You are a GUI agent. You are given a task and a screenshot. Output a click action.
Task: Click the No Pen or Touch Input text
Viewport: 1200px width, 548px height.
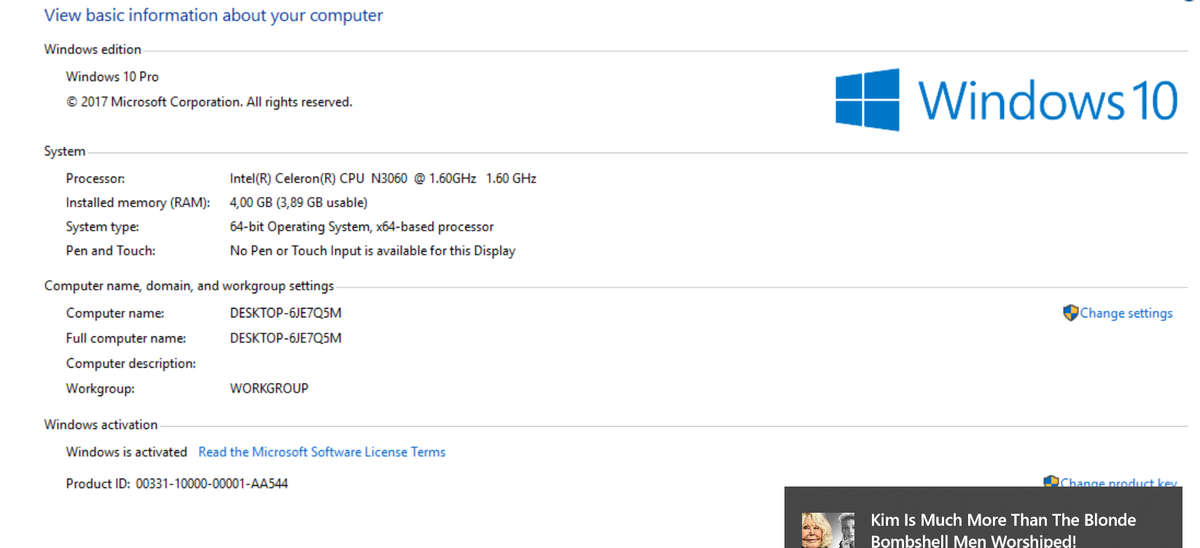(x=372, y=251)
